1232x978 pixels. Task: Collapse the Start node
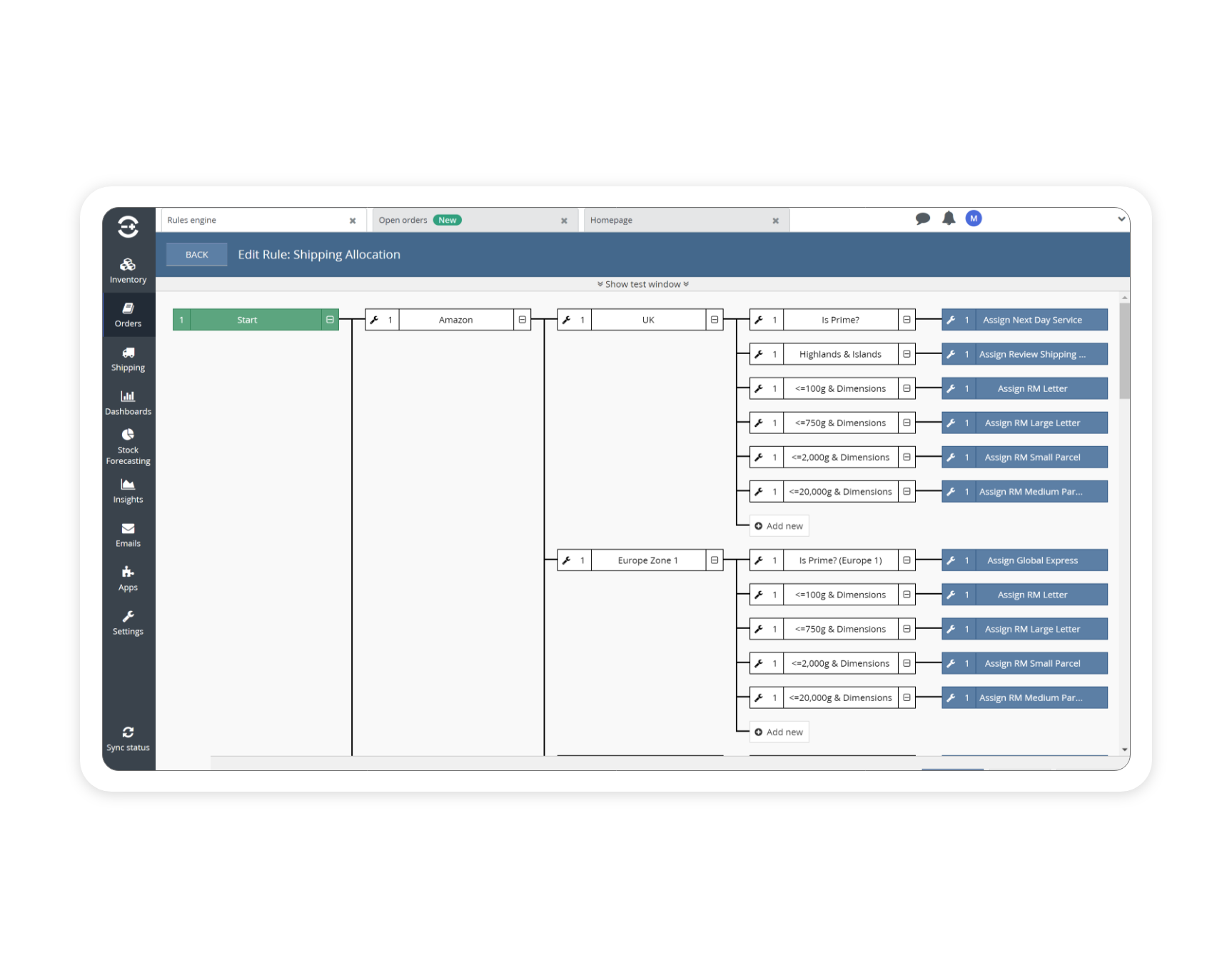click(x=329, y=319)
